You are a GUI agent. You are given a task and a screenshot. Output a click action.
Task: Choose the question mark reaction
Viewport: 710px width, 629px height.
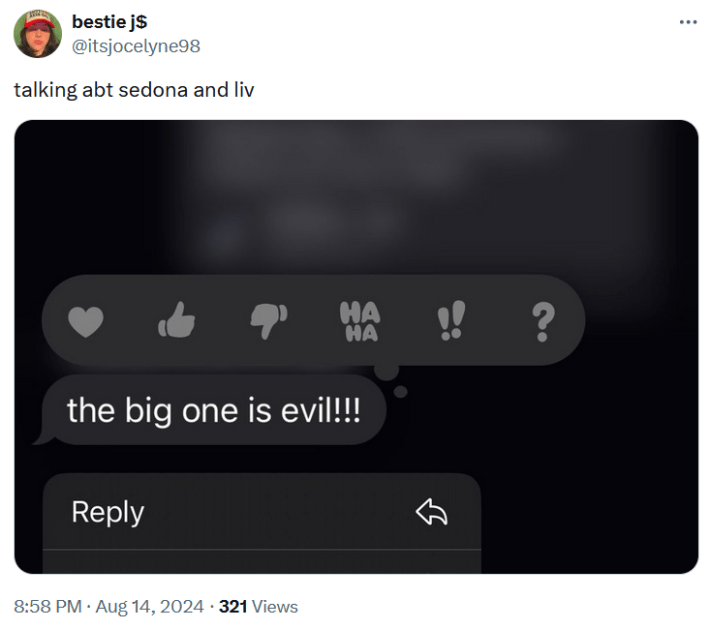541,321
